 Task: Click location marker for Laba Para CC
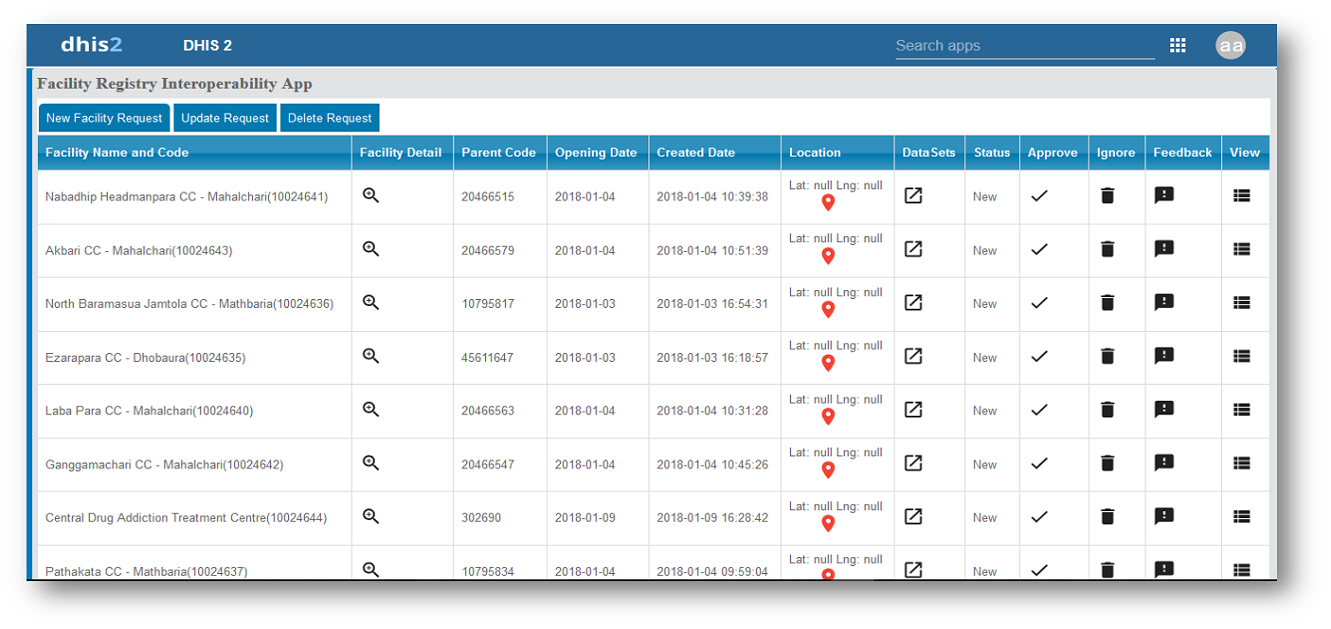[828, 417]
